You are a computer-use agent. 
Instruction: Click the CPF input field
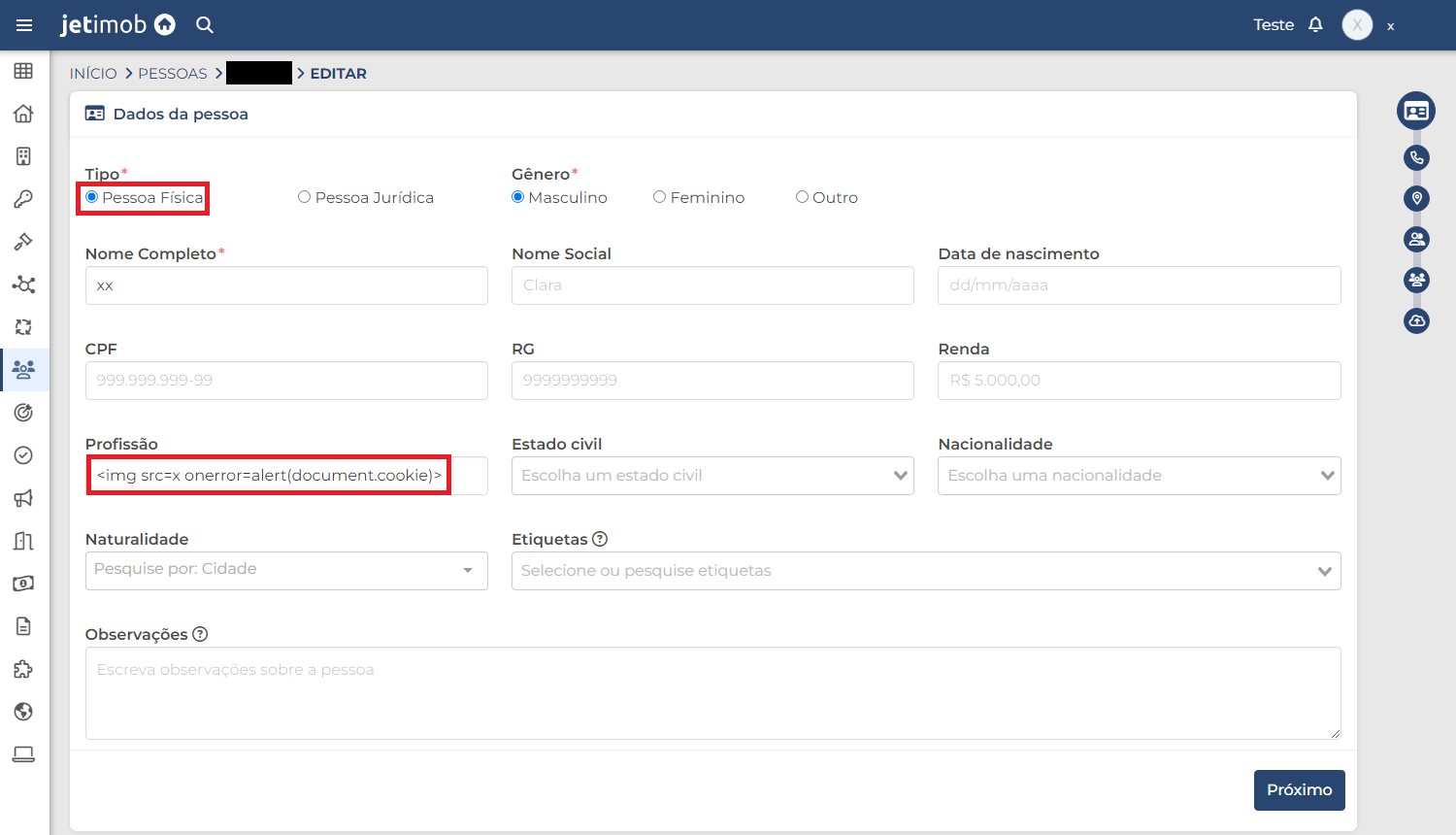286,381
